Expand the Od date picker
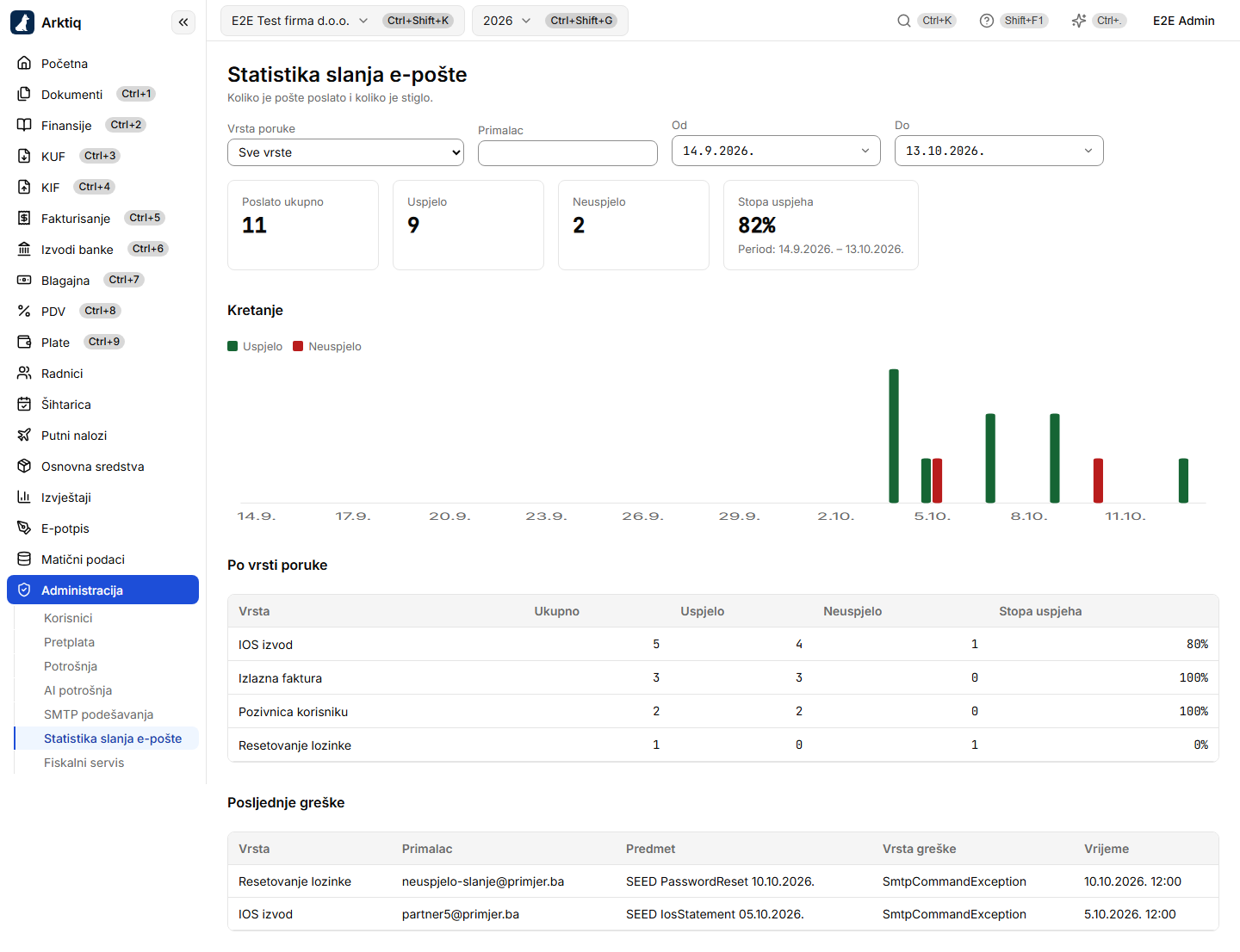This screenshot has height=952, width=1240. (776, 151)
